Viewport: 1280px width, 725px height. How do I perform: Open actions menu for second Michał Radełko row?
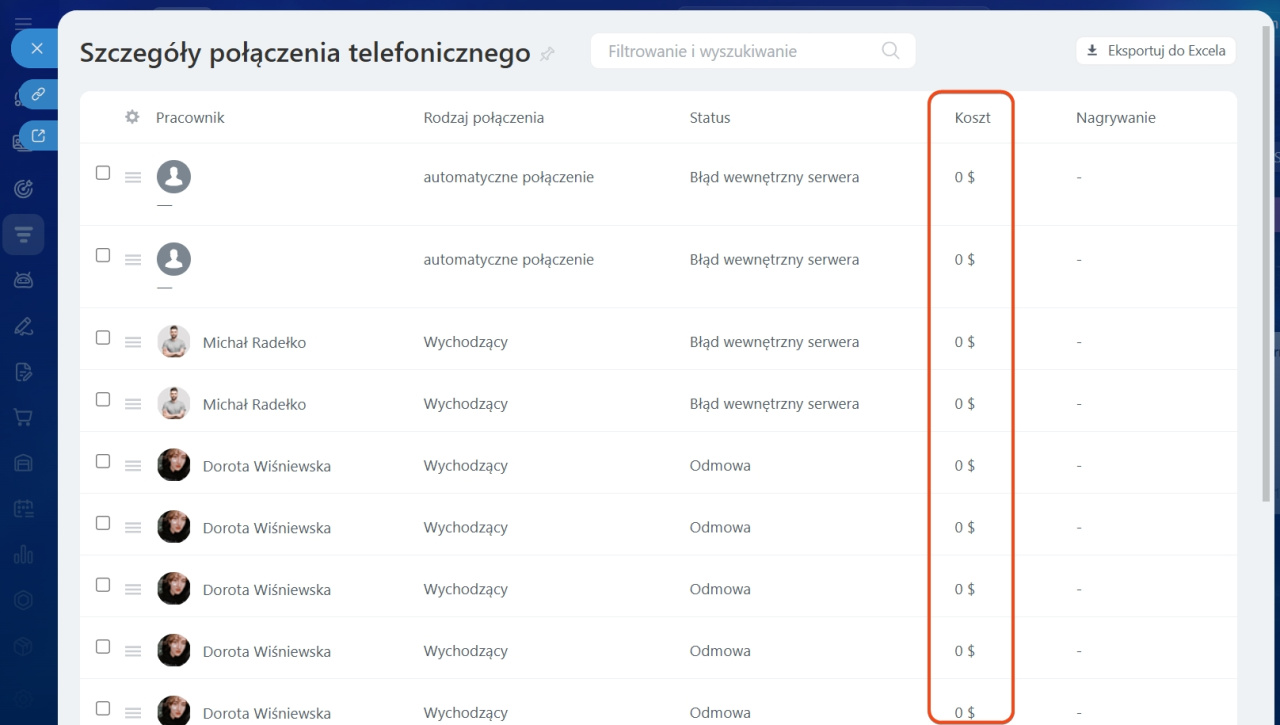tap(133, 404)
